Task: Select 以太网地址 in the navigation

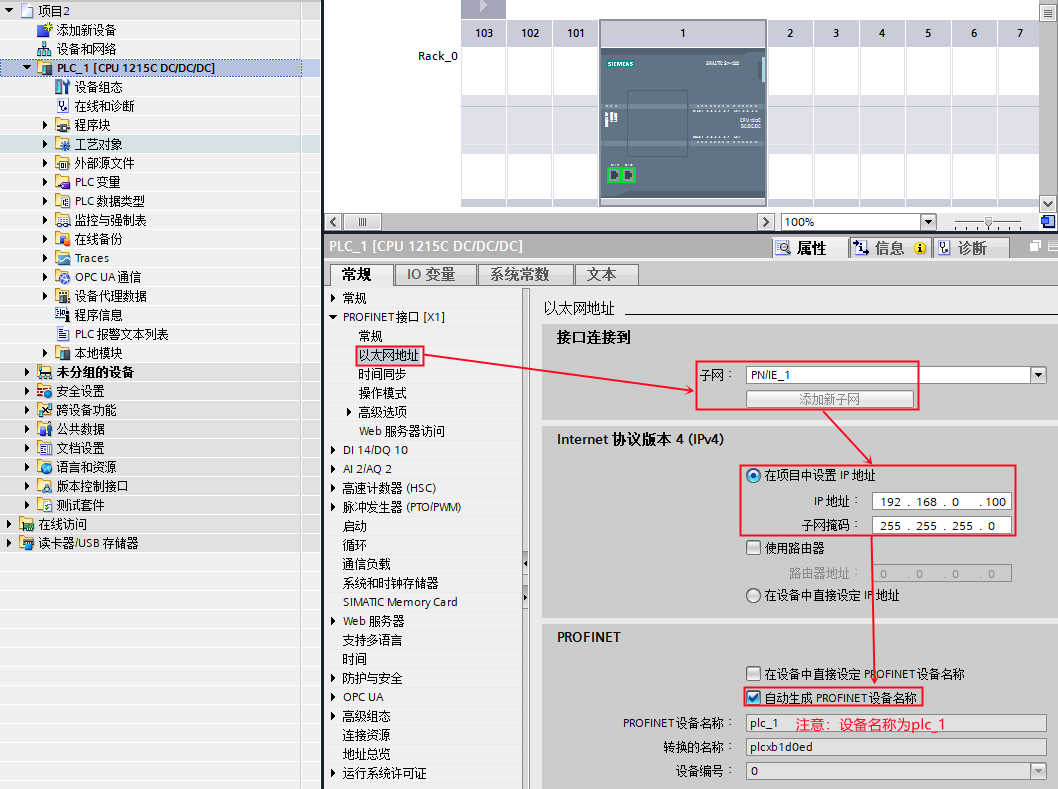Action: pos(389,355)
